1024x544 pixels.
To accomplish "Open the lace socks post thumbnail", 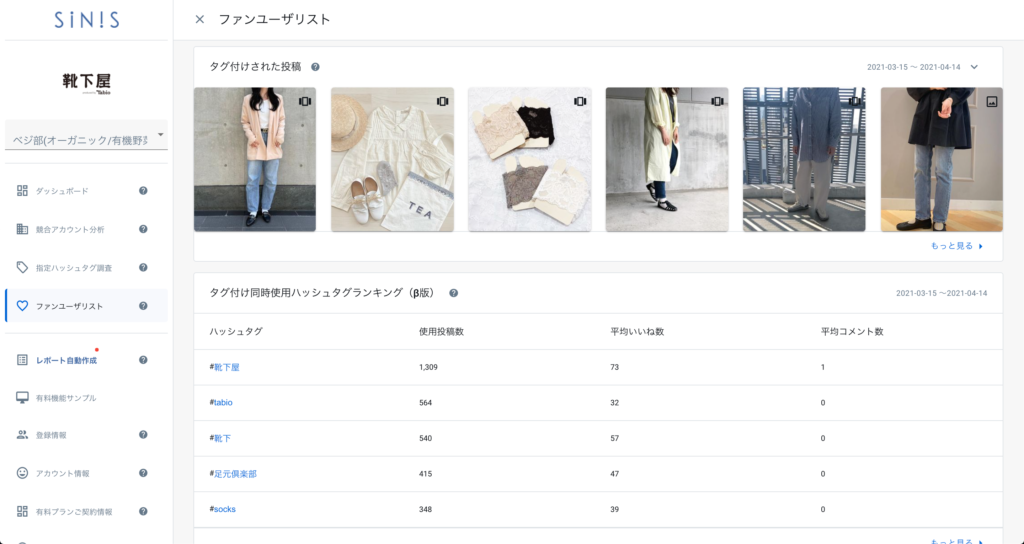I will coord(530,159).
